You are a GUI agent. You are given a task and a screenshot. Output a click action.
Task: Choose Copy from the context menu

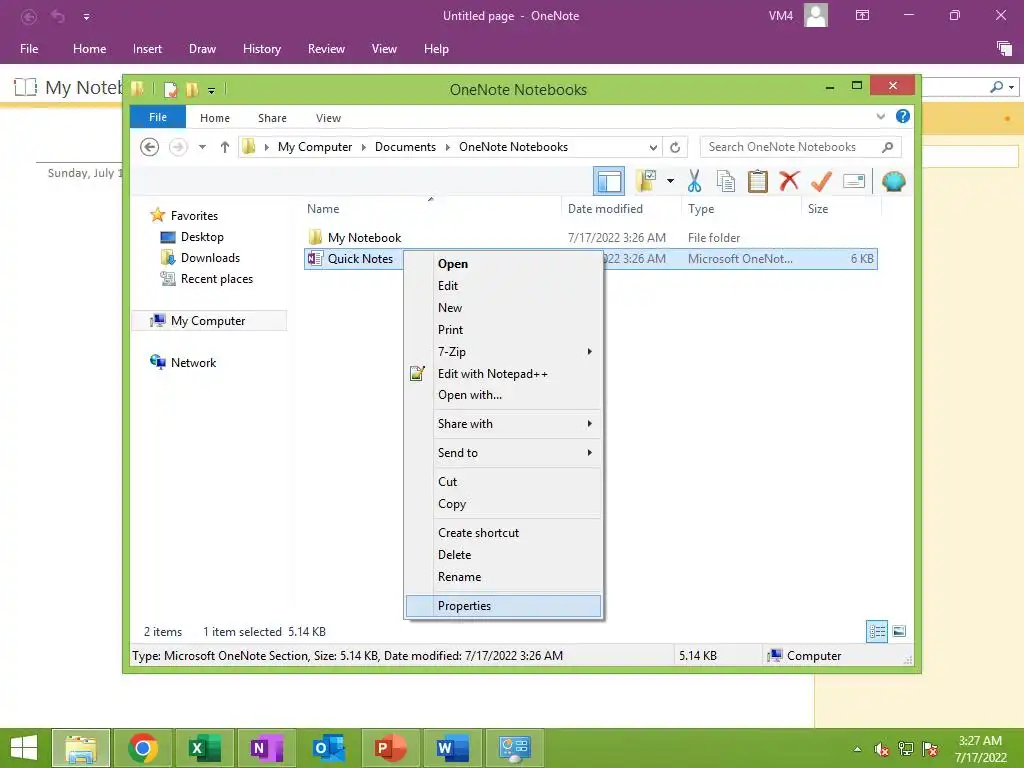point(503,504)
